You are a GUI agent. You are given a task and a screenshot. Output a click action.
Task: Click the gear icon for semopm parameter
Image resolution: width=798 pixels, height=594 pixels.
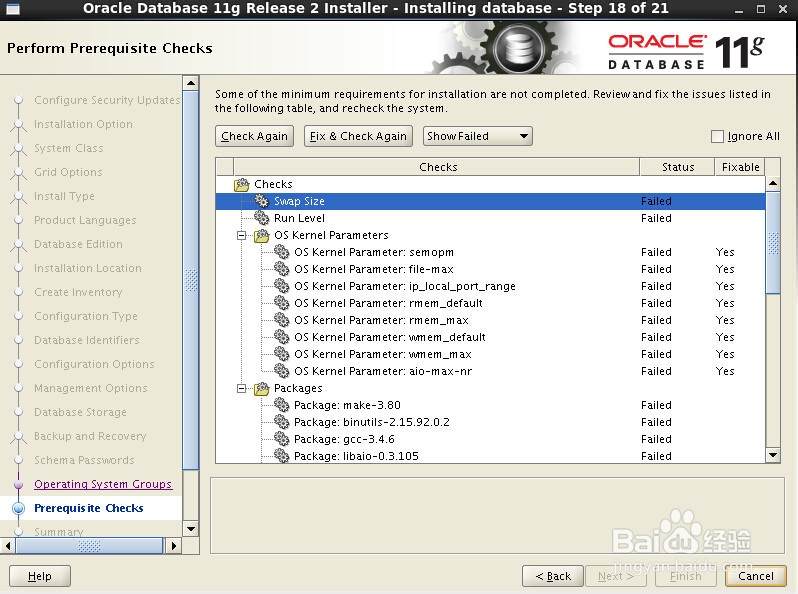tap(281, 252)
